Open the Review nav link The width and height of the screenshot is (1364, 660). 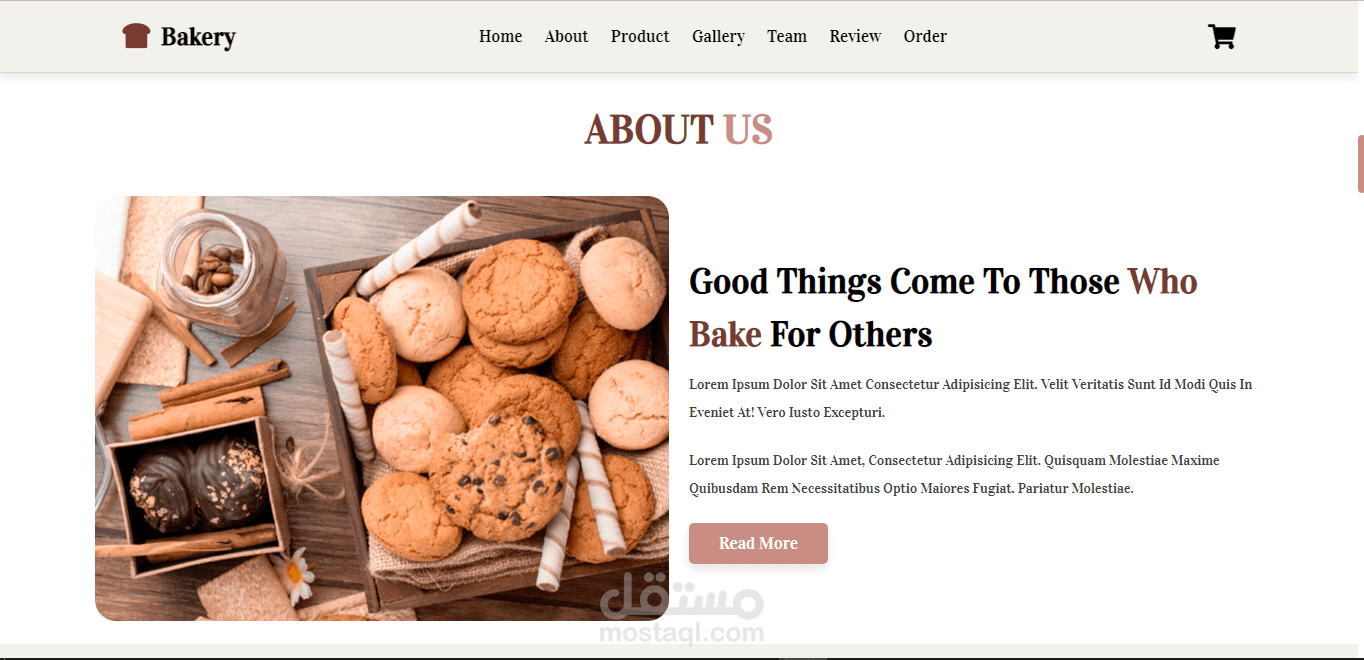pyautogui.click(x=855, y=36)
